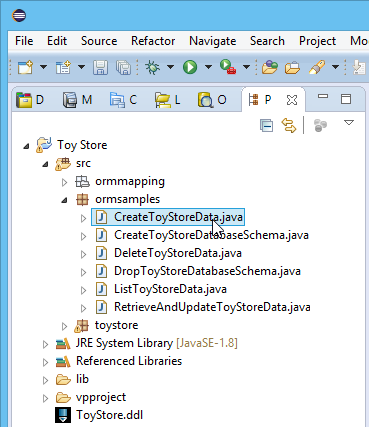Click the Collapse All icon
The image size is (369, 427).
[x=267, y=126]
